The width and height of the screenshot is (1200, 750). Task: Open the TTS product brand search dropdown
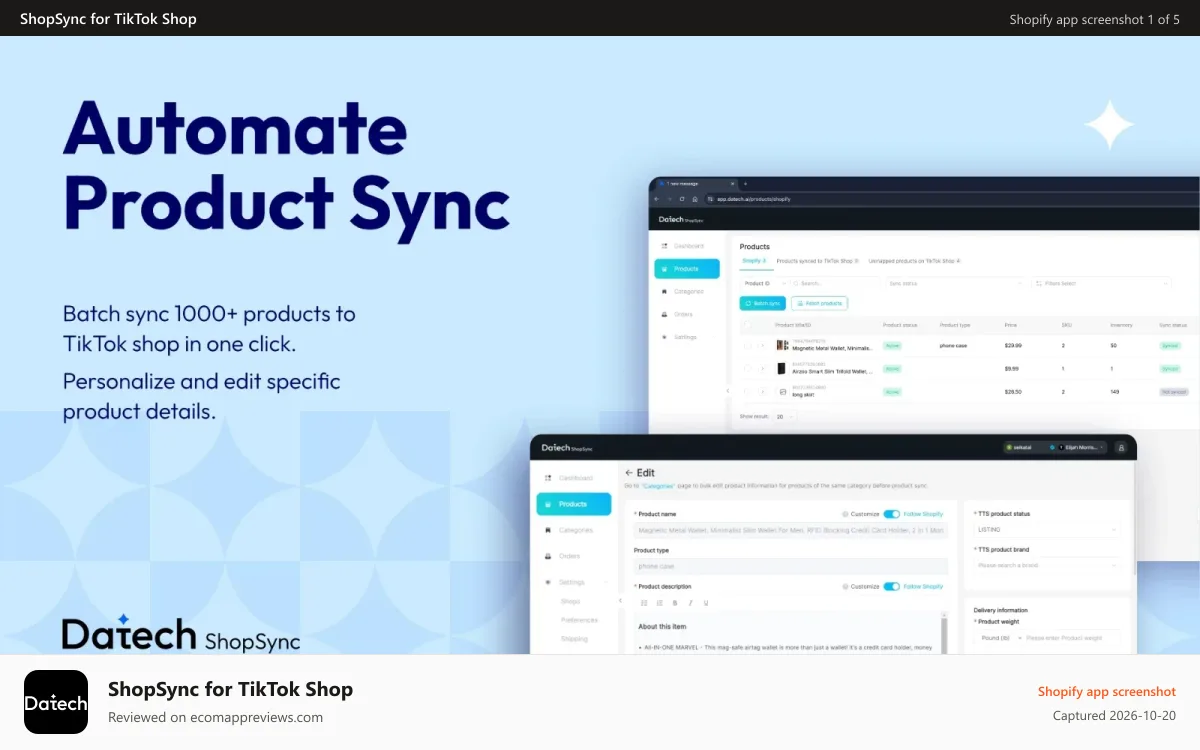click(1047, 565)
